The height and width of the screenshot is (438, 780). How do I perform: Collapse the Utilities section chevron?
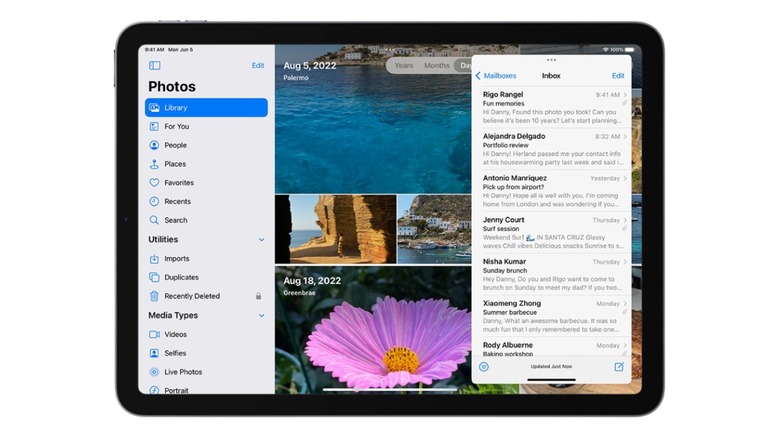coord(262,240)
